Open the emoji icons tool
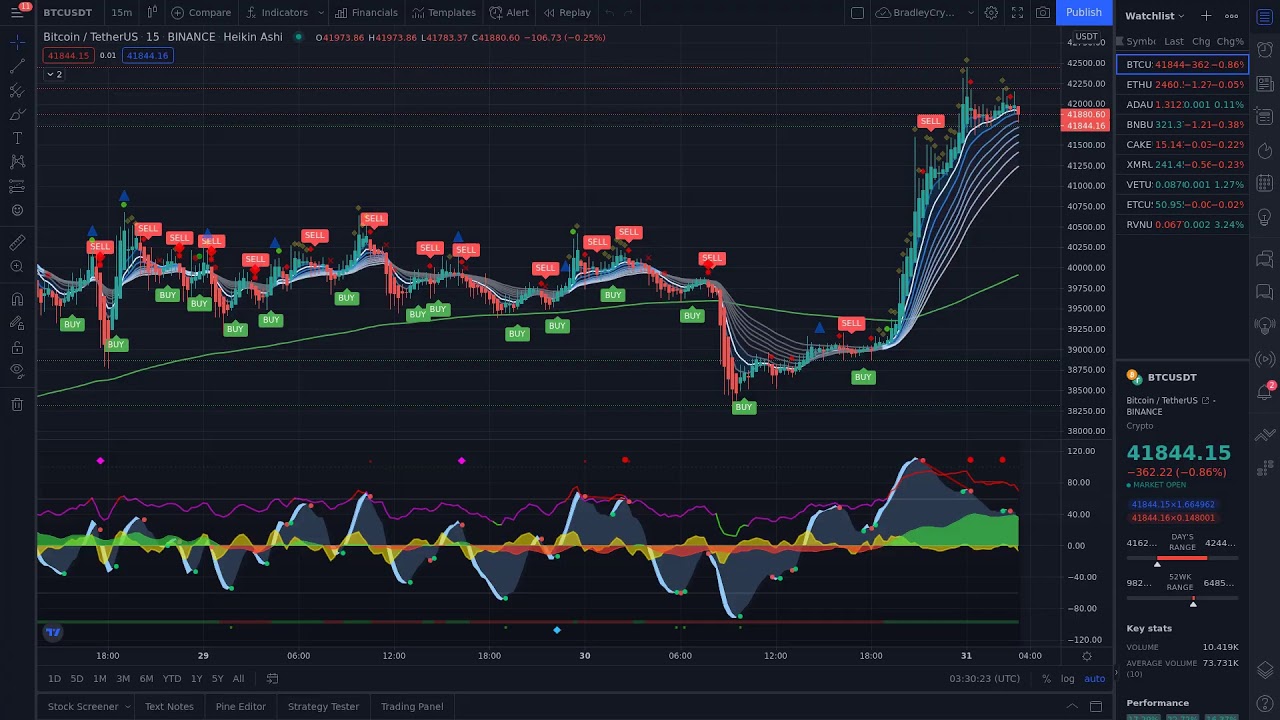 coord(17,210)
